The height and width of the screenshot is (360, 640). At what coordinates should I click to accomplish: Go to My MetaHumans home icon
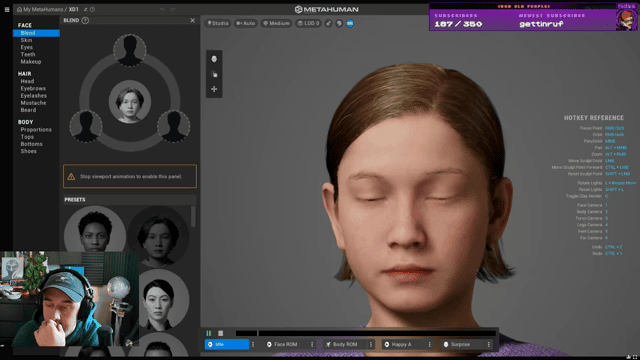19,9
